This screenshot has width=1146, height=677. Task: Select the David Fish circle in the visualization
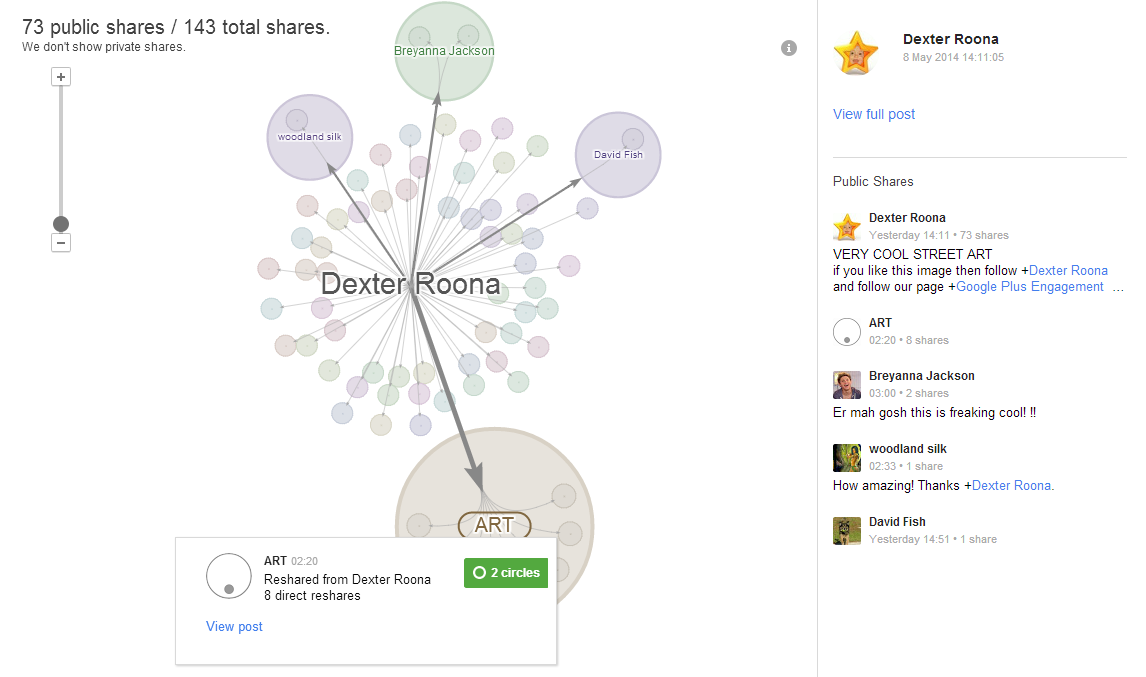coord(617,154)
